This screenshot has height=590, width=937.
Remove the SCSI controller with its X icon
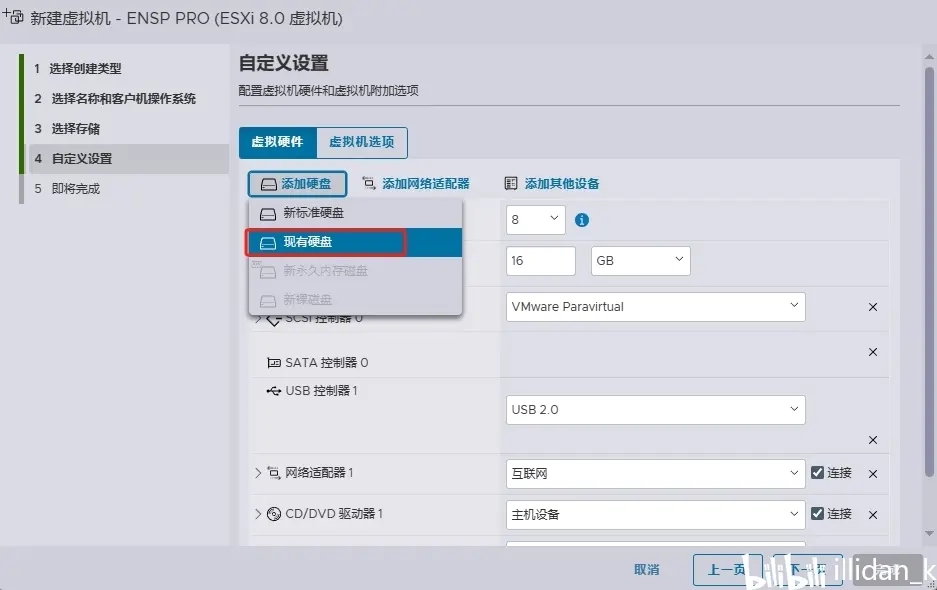[872, 307]
